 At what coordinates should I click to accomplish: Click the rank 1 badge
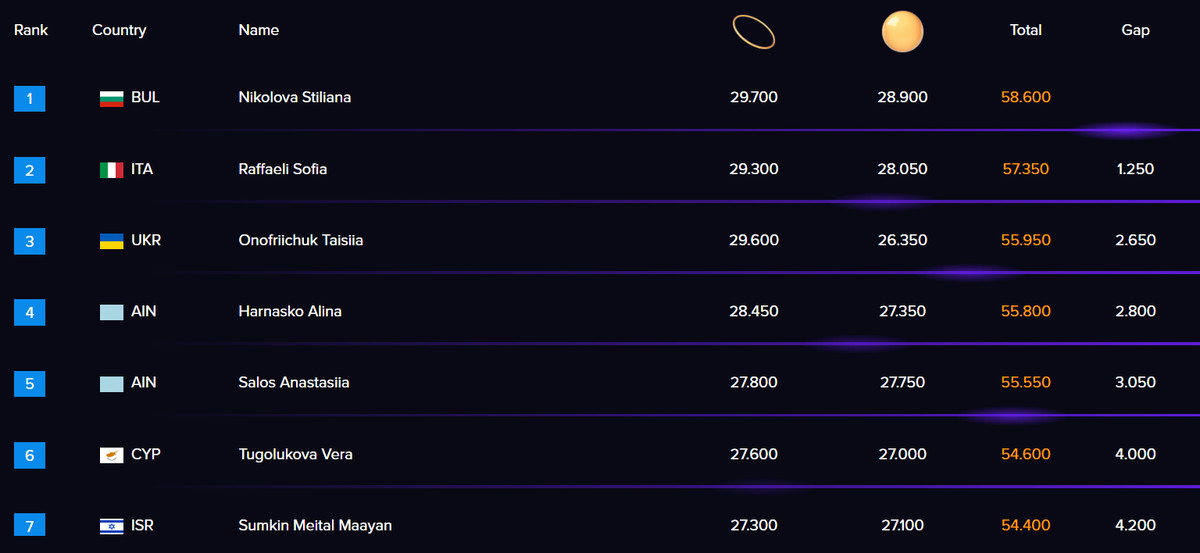click(30, 98)
